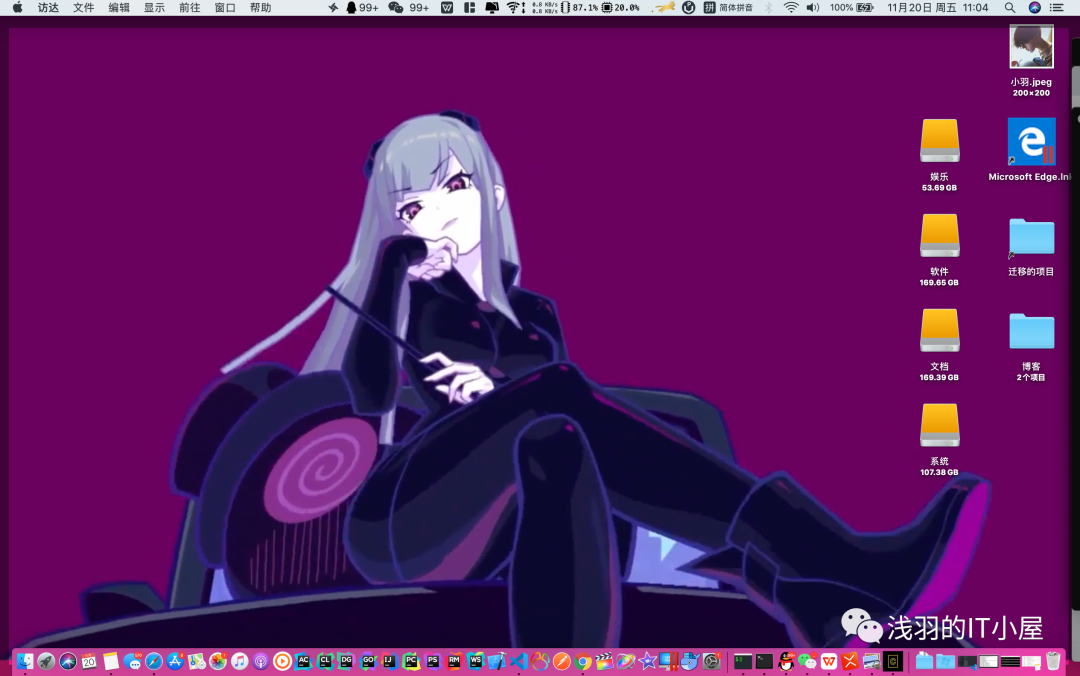The height and width of the screenshot is (676, 1080).
Task: Launch Safari from the Dock
Action: pos(154,662)
